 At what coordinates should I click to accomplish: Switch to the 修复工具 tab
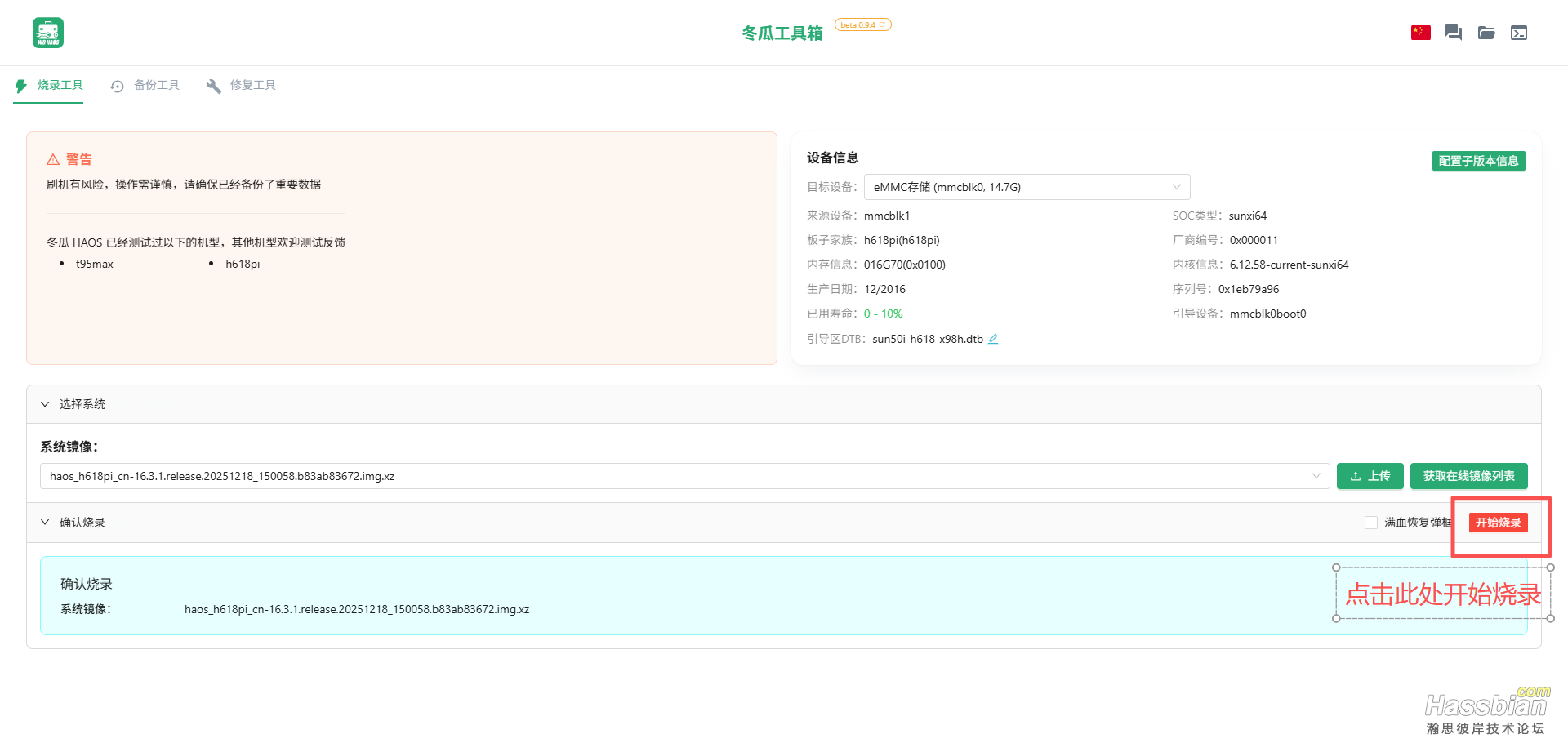253,85
